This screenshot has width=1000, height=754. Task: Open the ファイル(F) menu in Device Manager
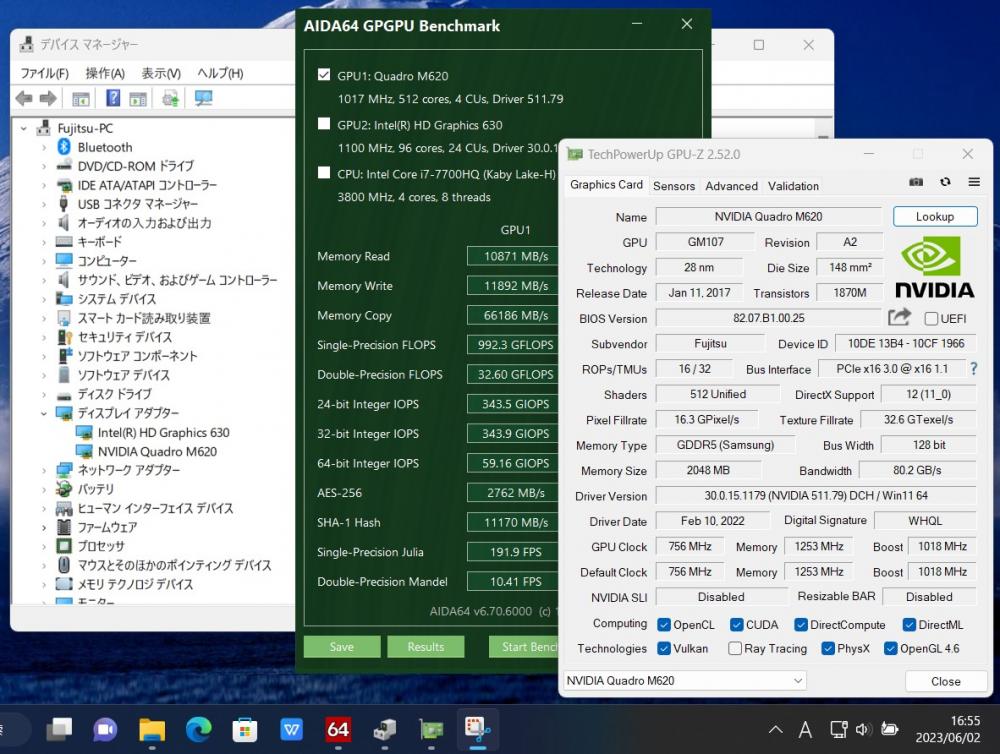click(x=44, y=73)
